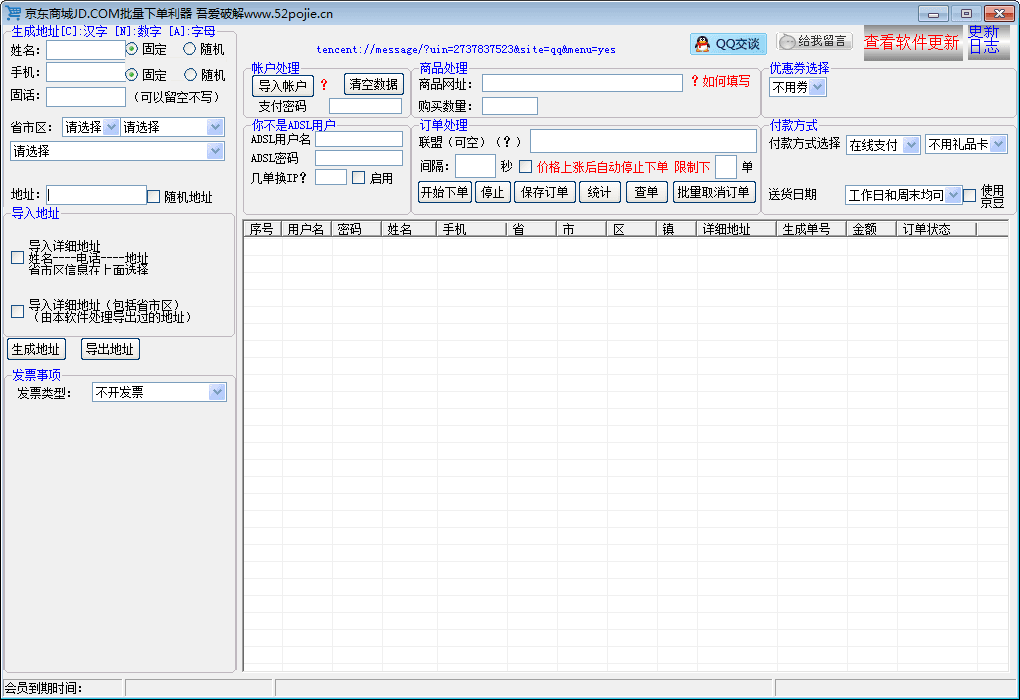Select the 固定 radio button for 手机
The width and height of the screenshot is (1020, 700).
[x=131, y=74]
